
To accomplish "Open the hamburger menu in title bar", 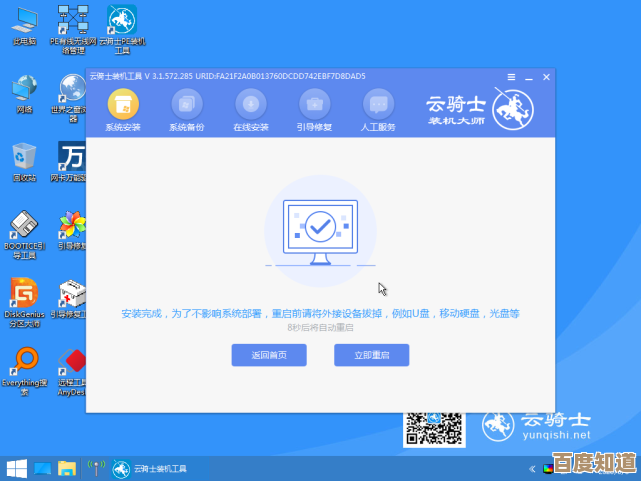I will point(511,76).
